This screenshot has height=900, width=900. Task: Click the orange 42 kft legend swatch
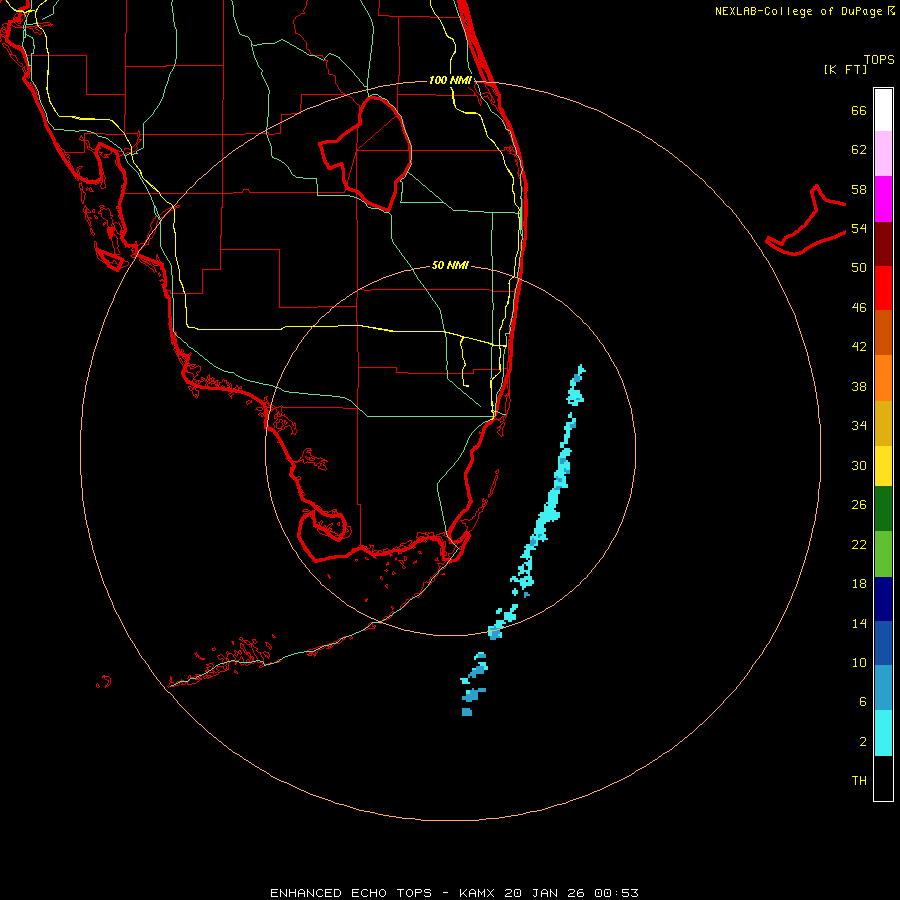click(x=883, y=378)
